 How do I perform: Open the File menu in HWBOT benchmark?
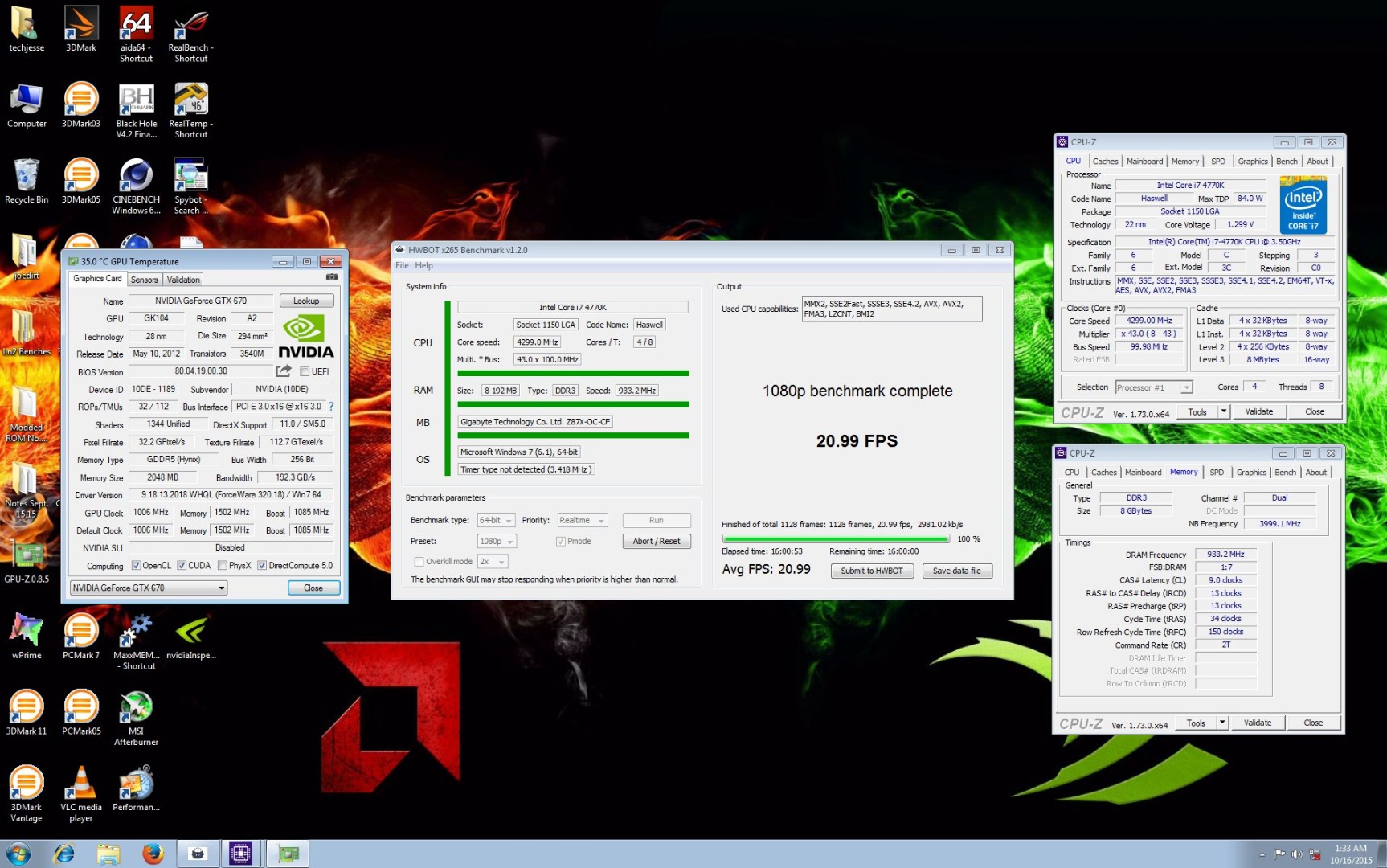click(x=402, y=266)
